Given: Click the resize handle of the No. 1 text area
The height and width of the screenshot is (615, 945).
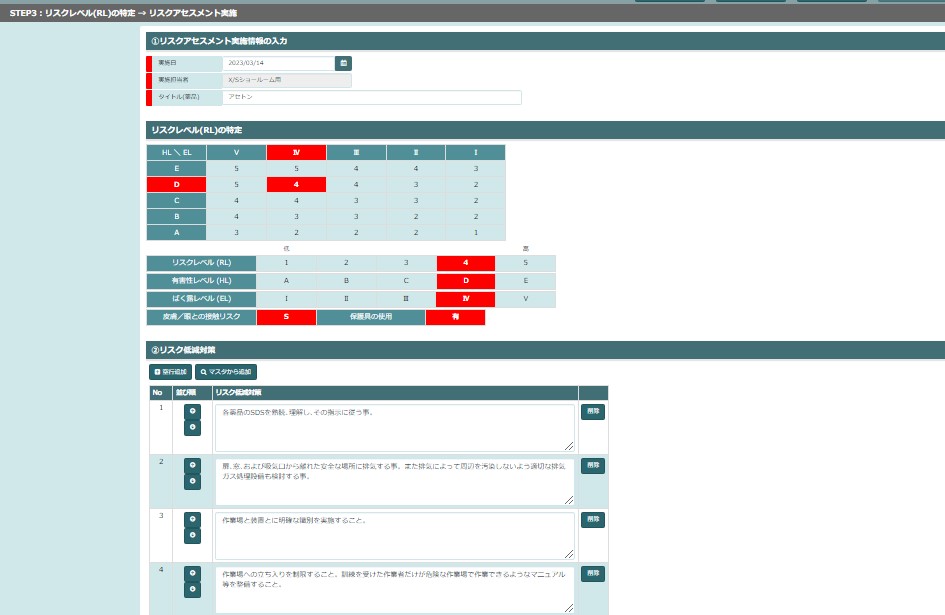Looking at the screenshot, I should [x=570, y=446].
